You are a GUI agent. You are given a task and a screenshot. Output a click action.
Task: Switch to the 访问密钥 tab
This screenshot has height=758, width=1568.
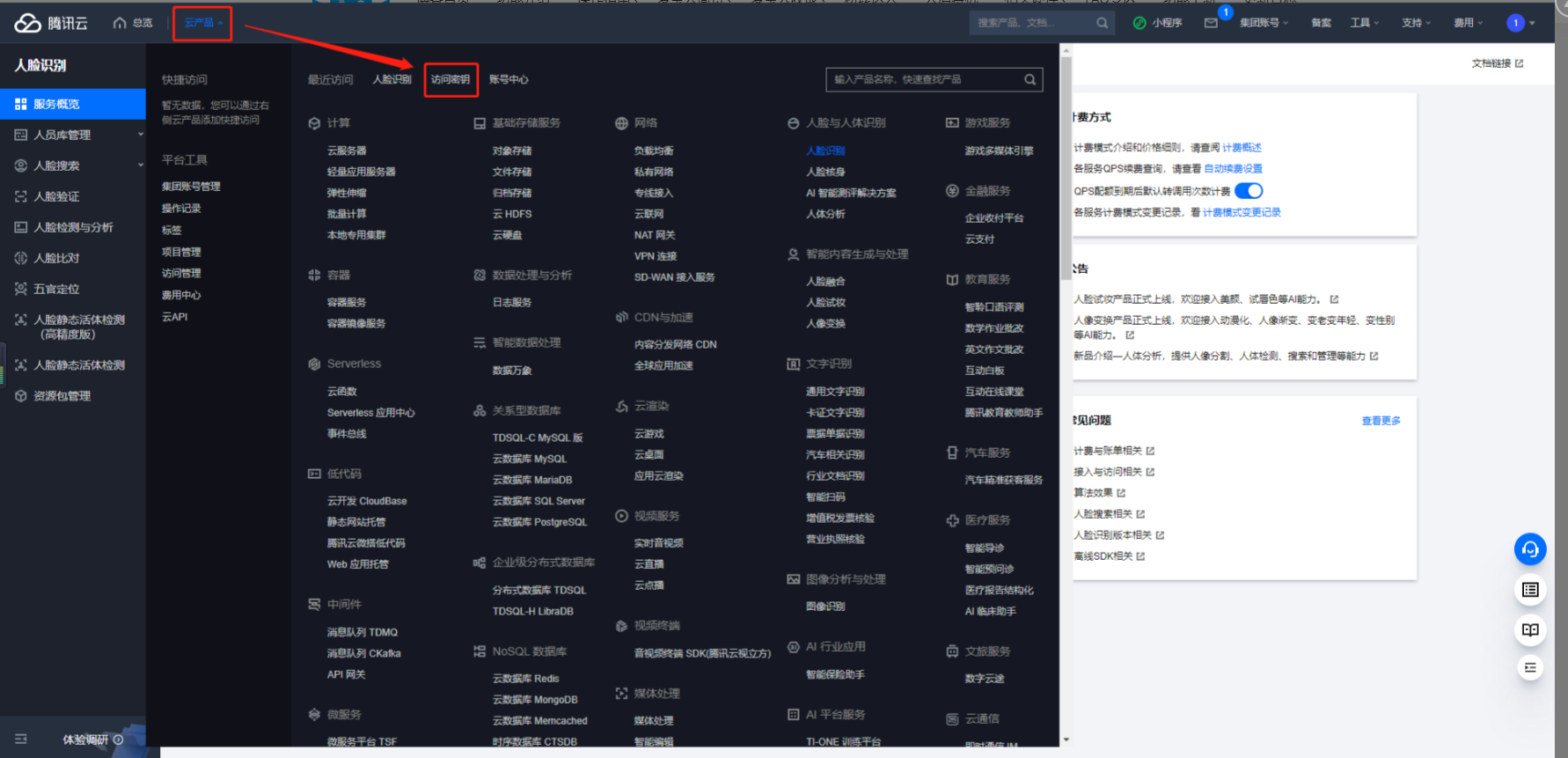click(451, 79)
